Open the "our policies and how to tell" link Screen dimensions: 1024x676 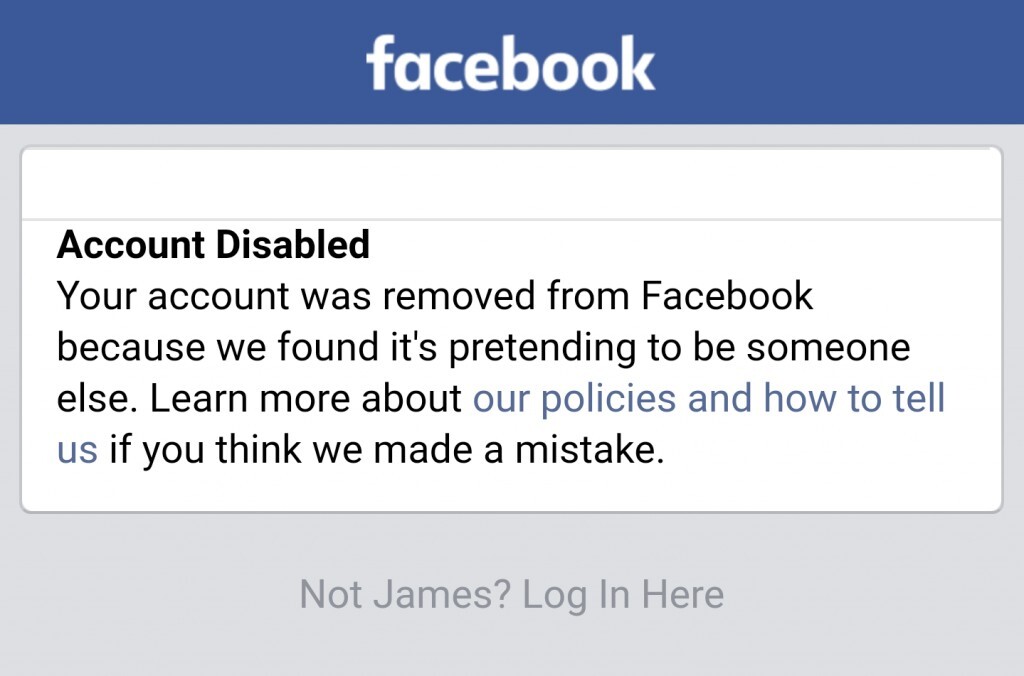708,399
